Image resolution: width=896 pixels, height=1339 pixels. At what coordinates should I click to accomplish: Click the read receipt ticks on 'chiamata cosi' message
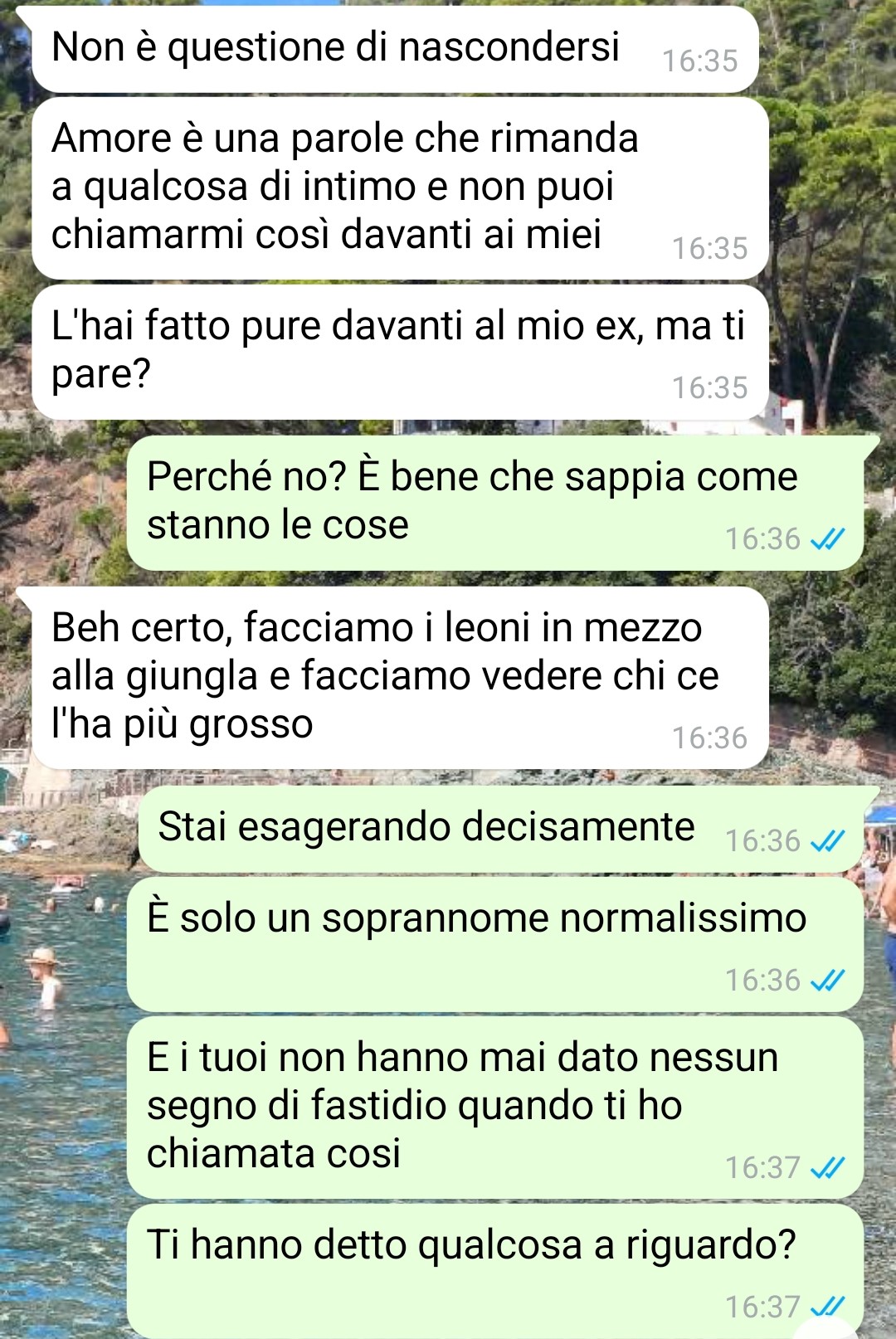pyautogui.click(x=827, y=1168)
